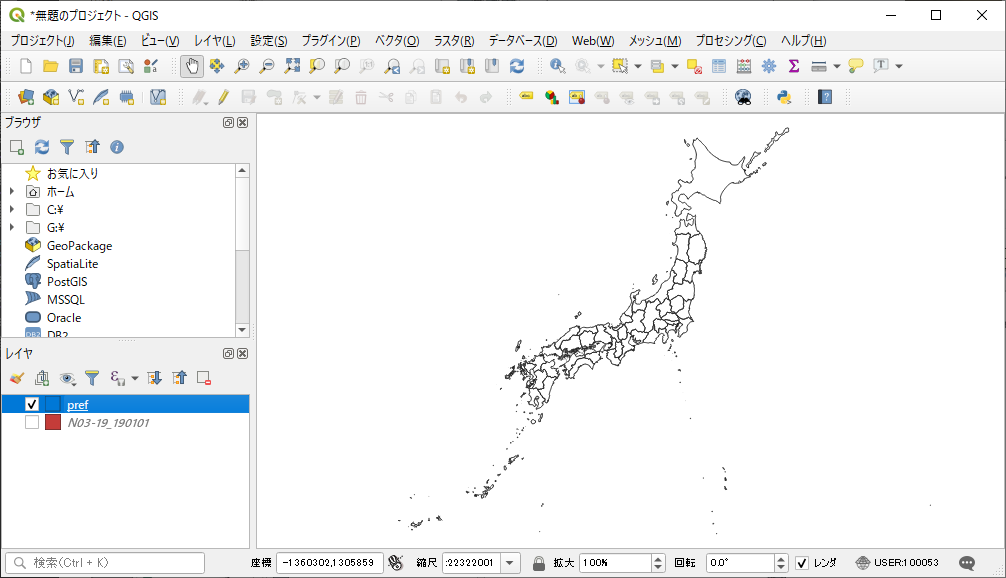Image resolution: width=1006 pixels, height=578 pixels.
Task: Click the Identify Features tool
Action: (x=557, y=66)
